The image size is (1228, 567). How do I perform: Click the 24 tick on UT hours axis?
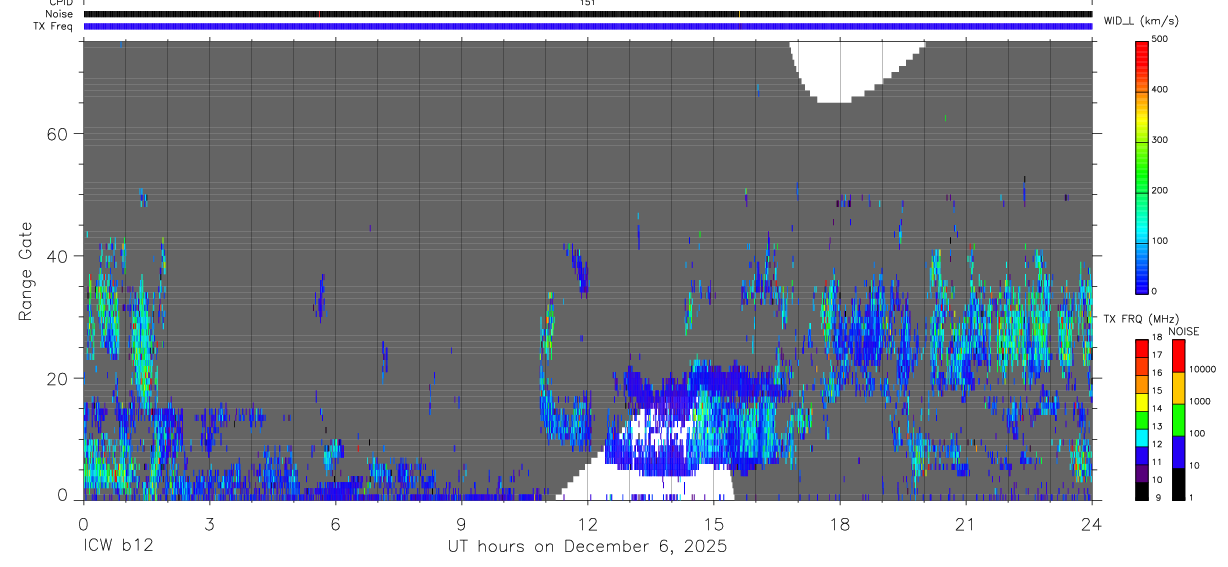(1092, 523)
